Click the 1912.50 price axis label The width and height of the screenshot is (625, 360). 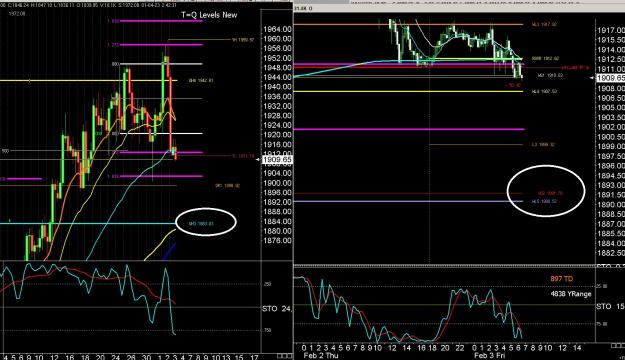click(x=611, y=59)
